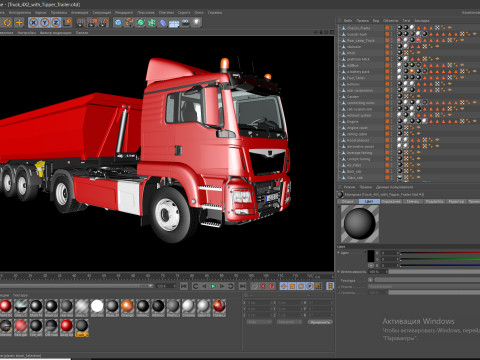The width and height of the screenshot is (480, 360).
Task: Select the spline pen tool icon
Action: point(129,23)
